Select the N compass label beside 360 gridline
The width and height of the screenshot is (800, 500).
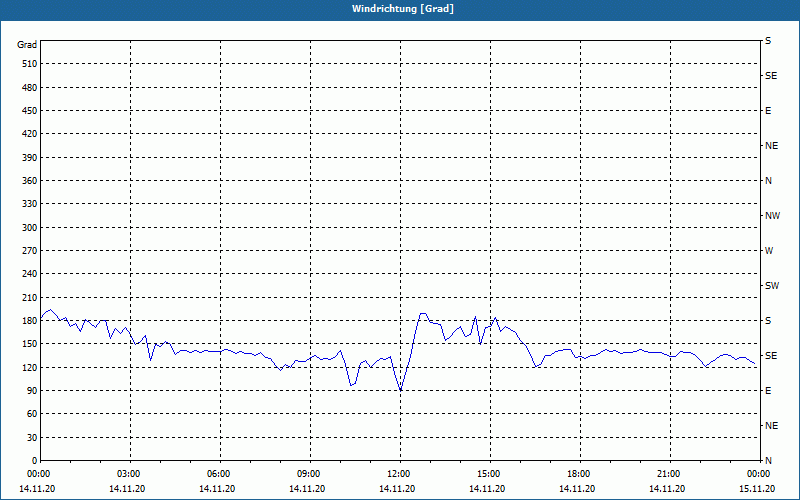click(768, 181)
